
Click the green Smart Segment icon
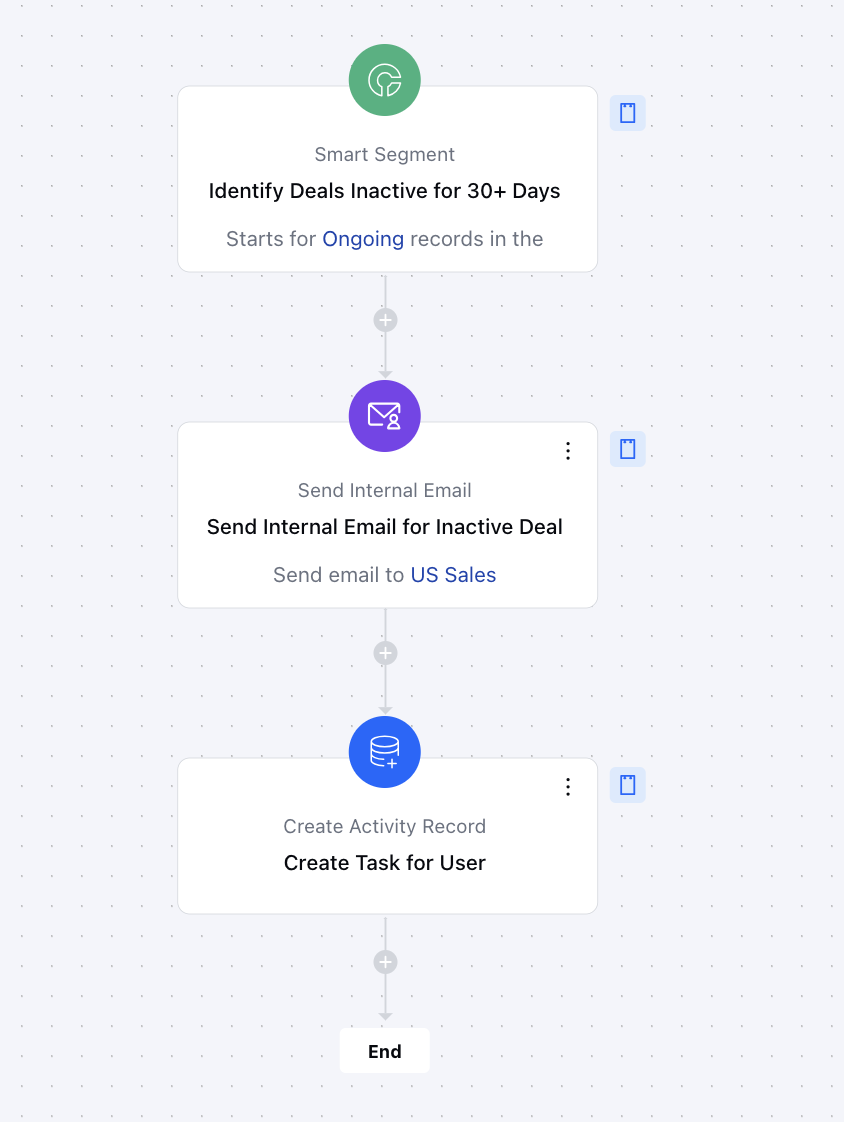384,80
